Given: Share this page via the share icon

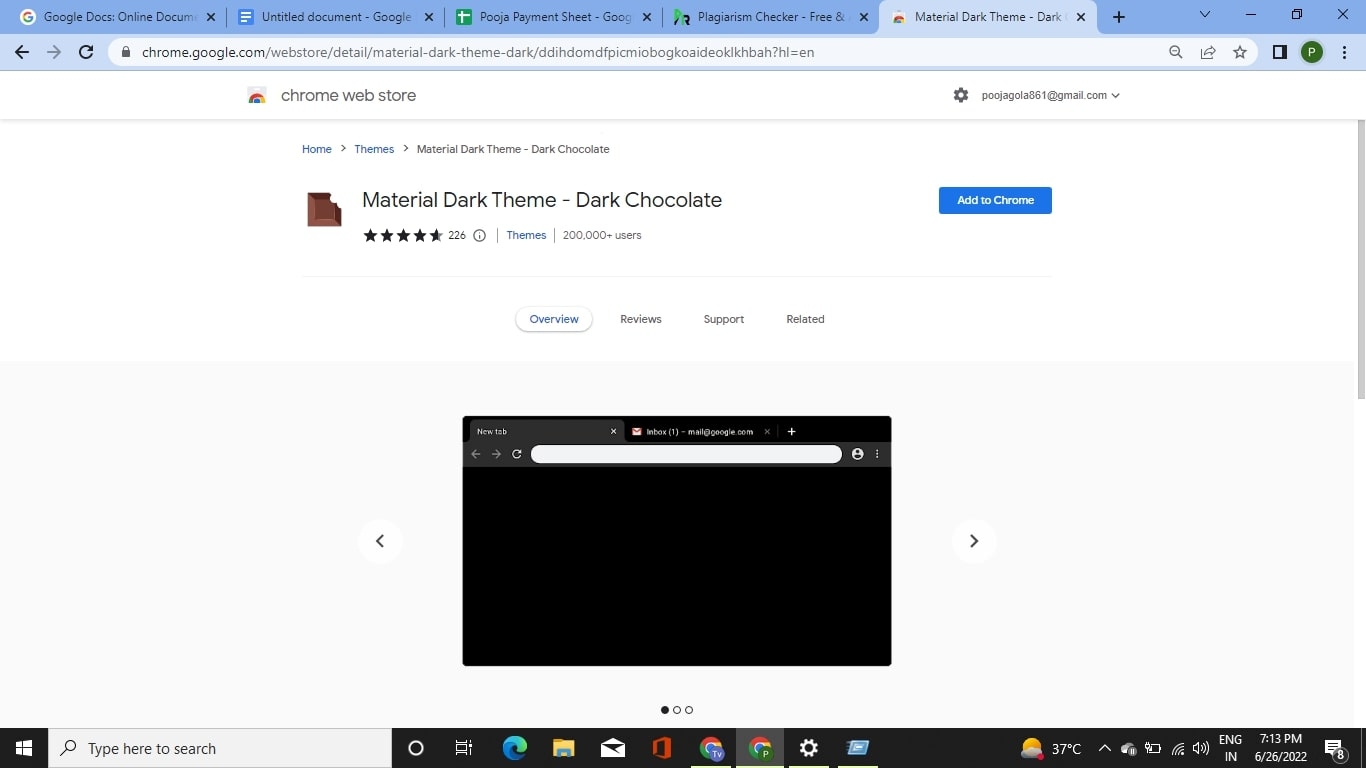Looking at the screenshot, I should click(1208, 52).
